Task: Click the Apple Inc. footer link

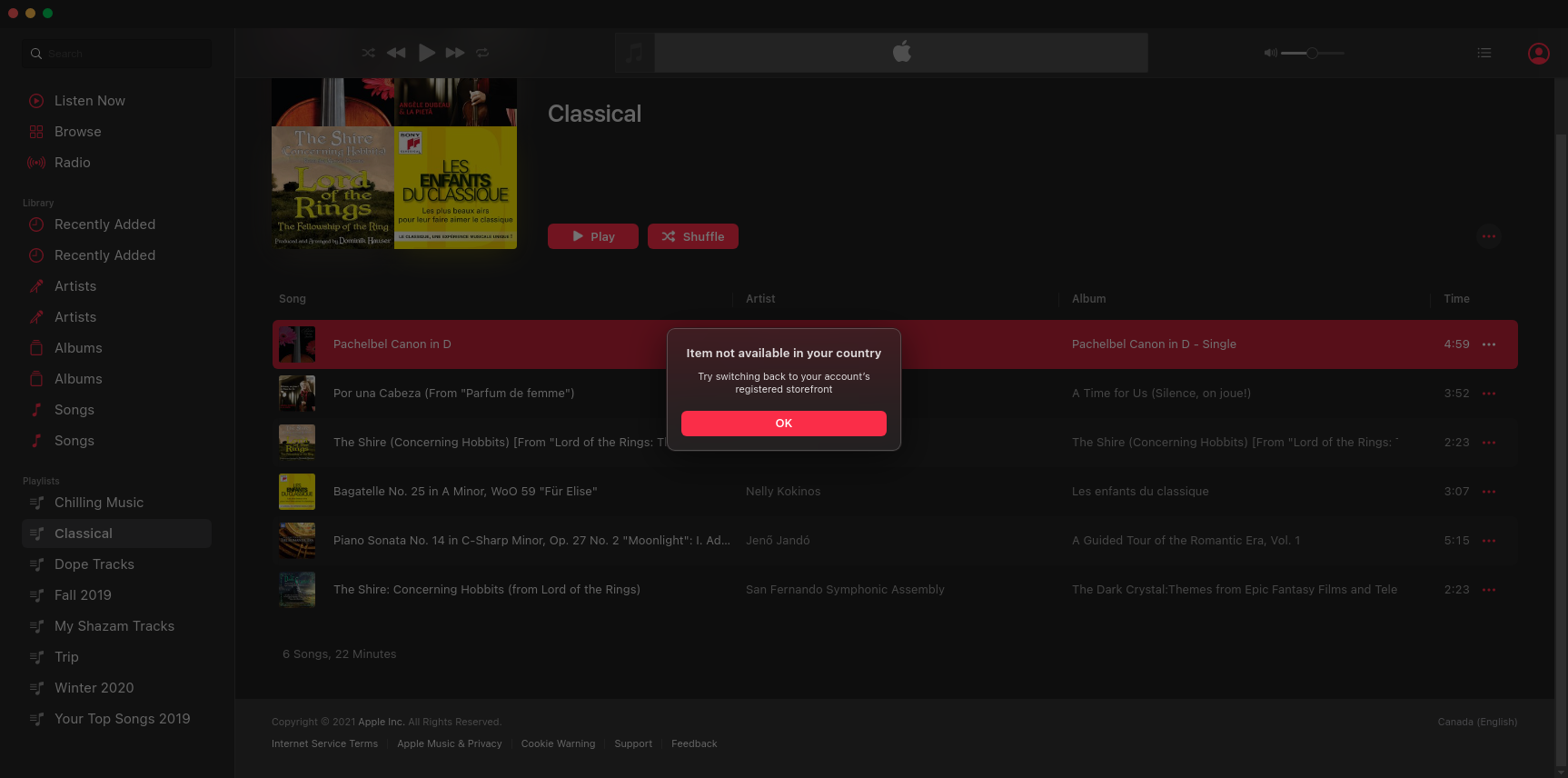Action: [381, 722]
